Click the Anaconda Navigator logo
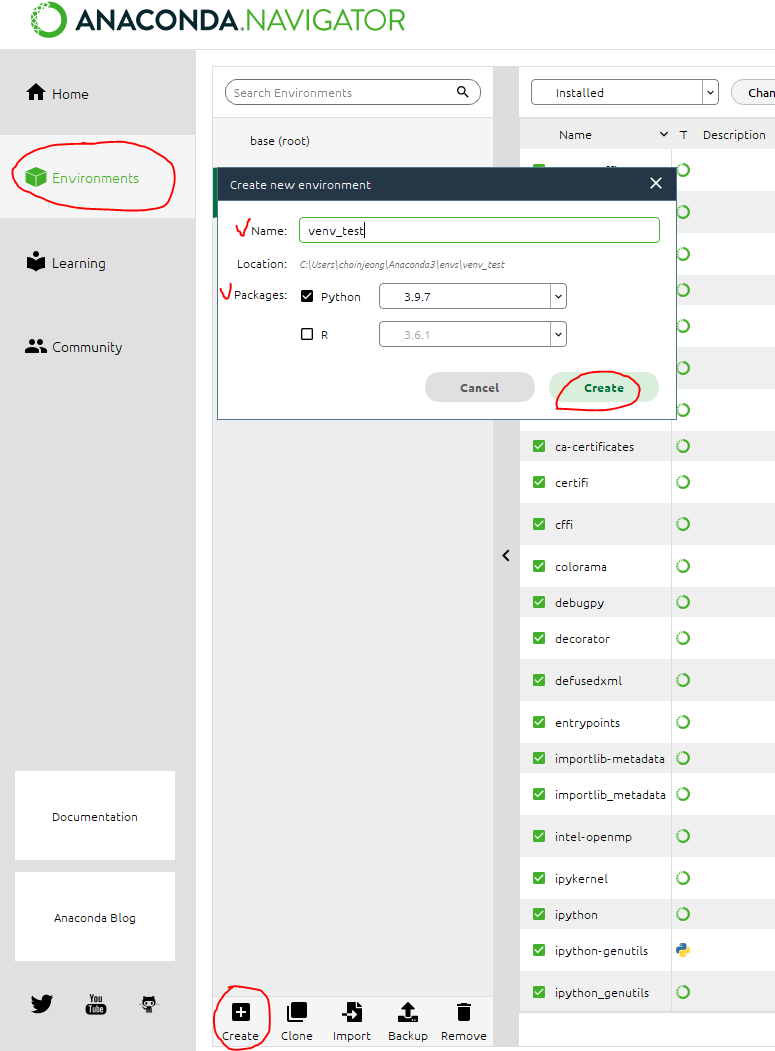The image size is (775, 1051). [218, 19]
